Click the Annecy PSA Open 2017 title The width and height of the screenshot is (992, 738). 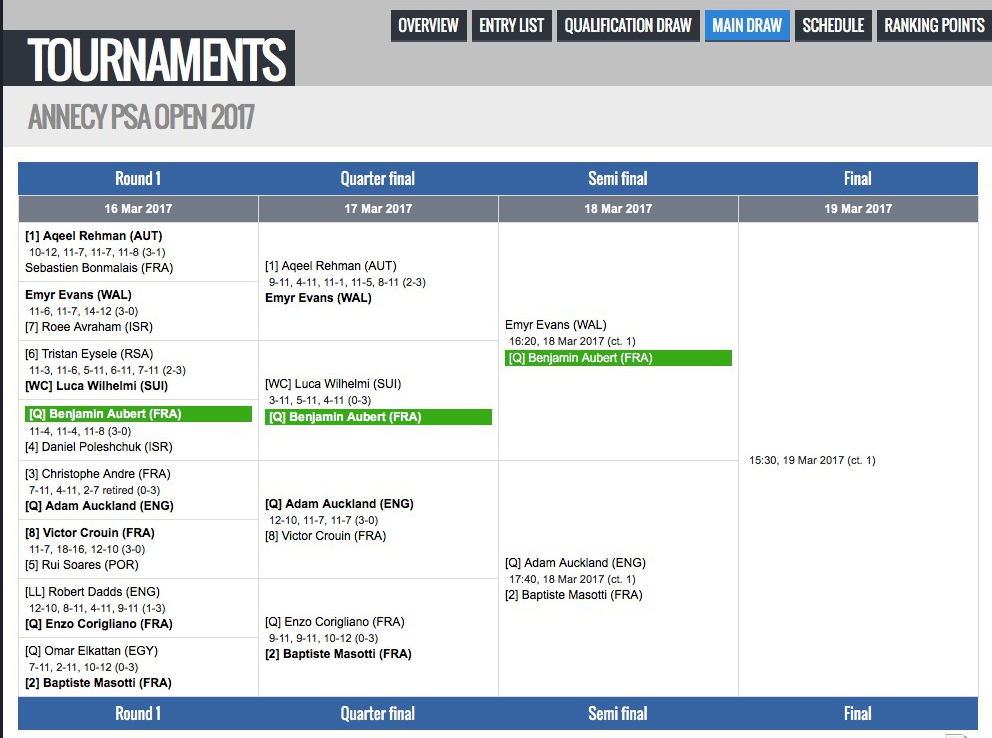click(x=141, y=118)
